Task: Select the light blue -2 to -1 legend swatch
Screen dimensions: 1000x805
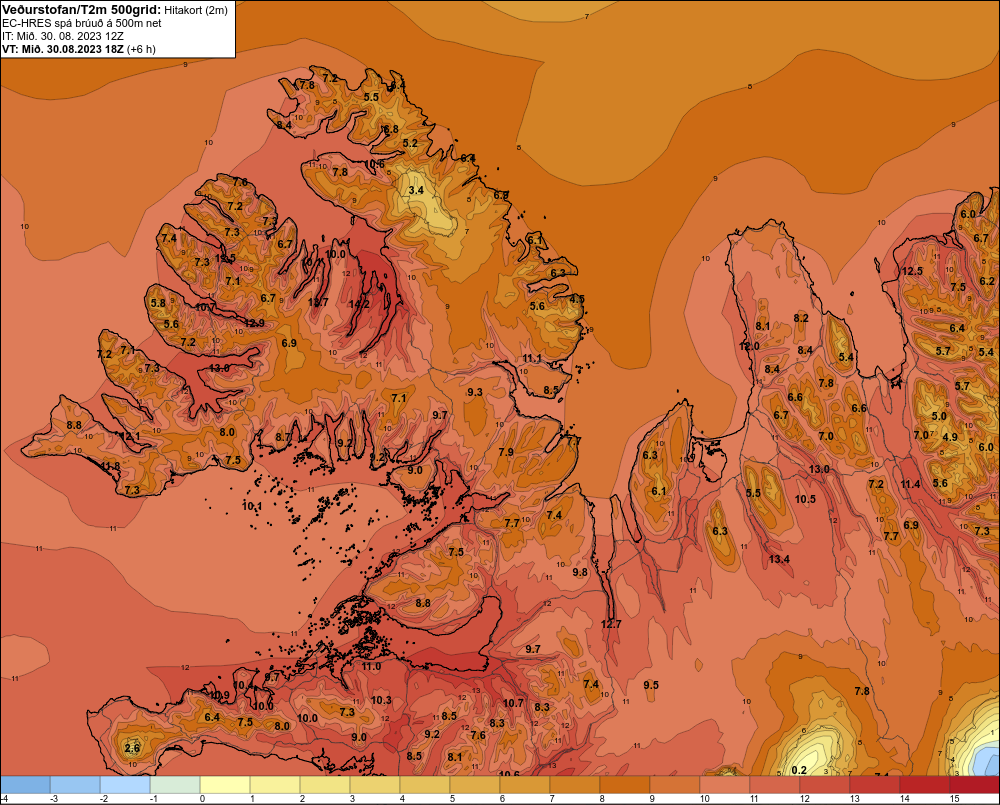Action: pos(126,785)
